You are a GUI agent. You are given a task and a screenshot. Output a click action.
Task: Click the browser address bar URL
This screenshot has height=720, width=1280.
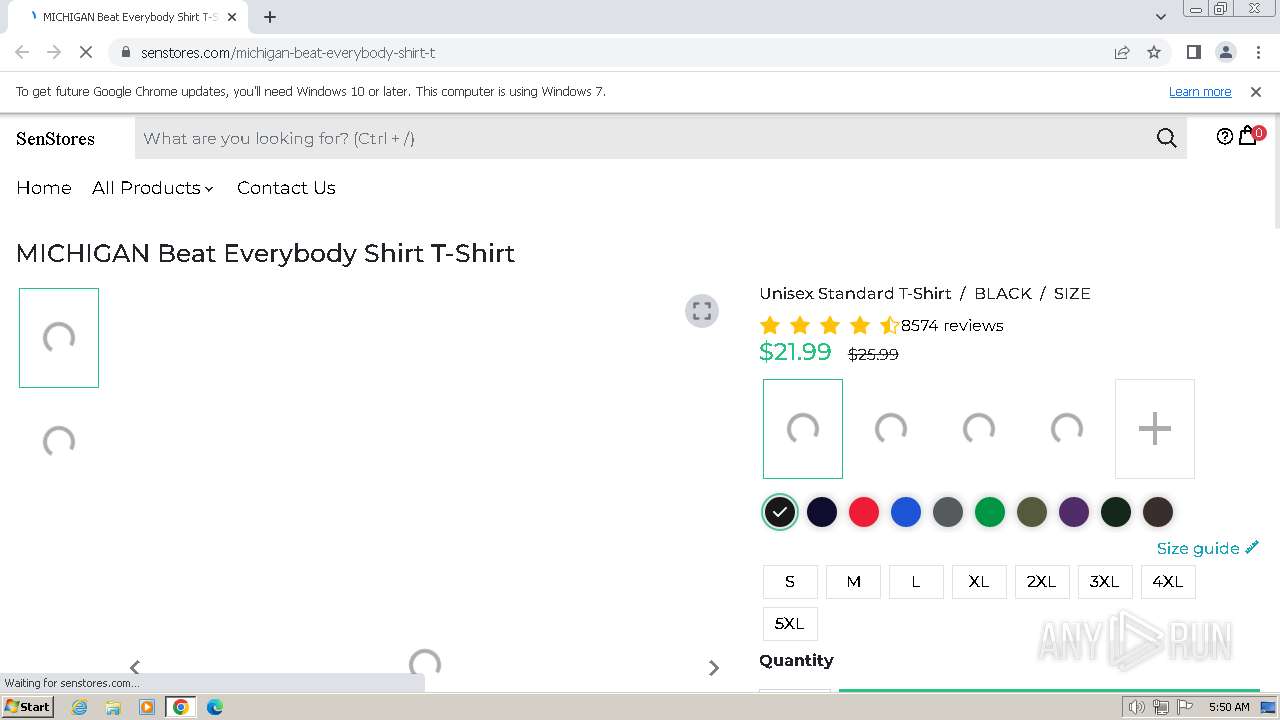288,52
